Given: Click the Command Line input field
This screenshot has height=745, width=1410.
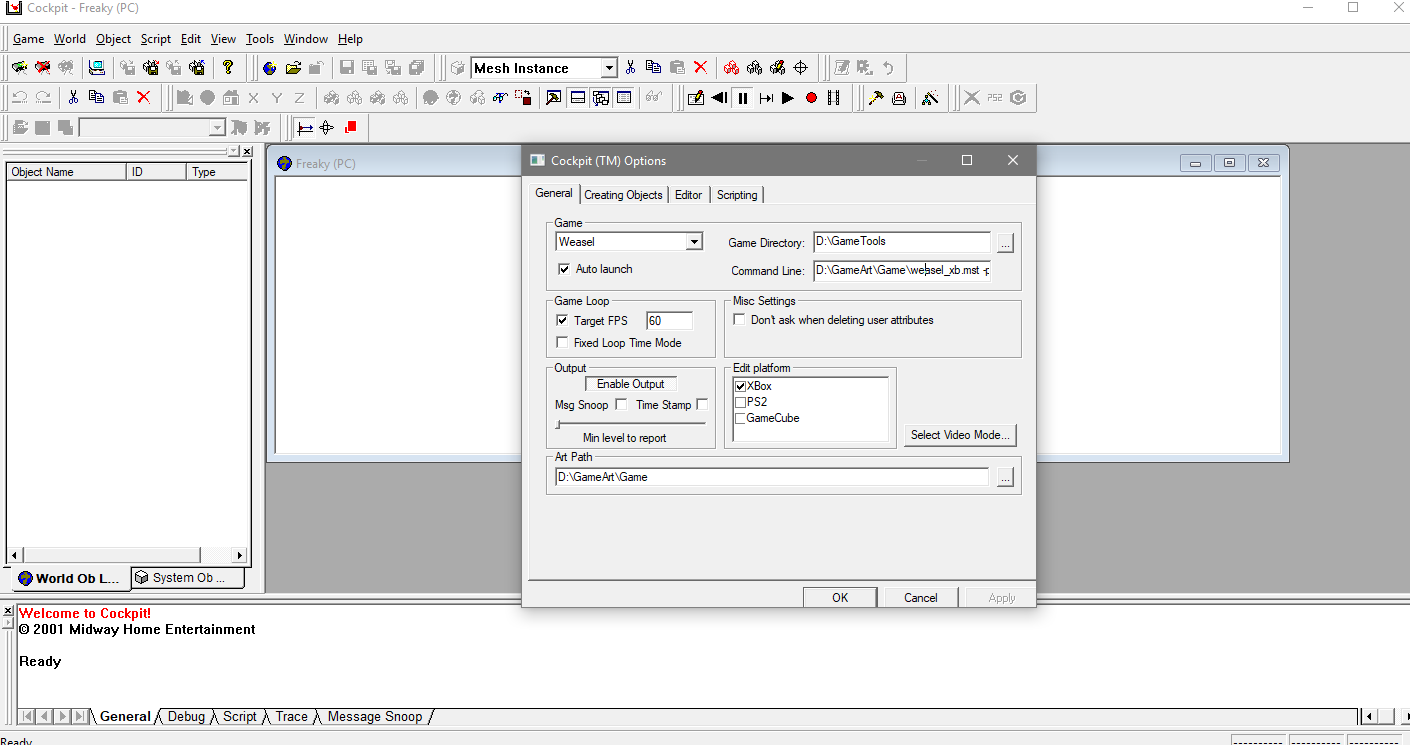Looking at the screenshot, I should 902,271.
